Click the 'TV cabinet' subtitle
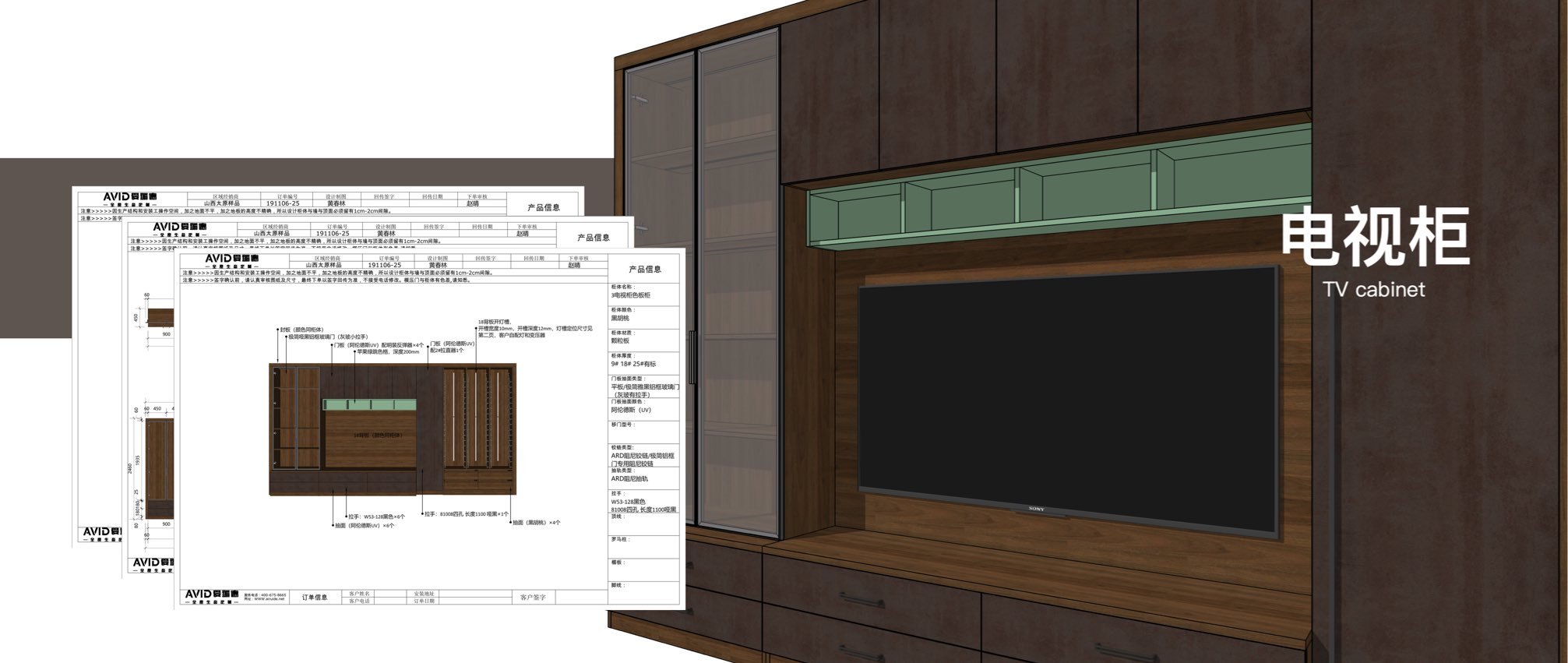 point(1374,290)
